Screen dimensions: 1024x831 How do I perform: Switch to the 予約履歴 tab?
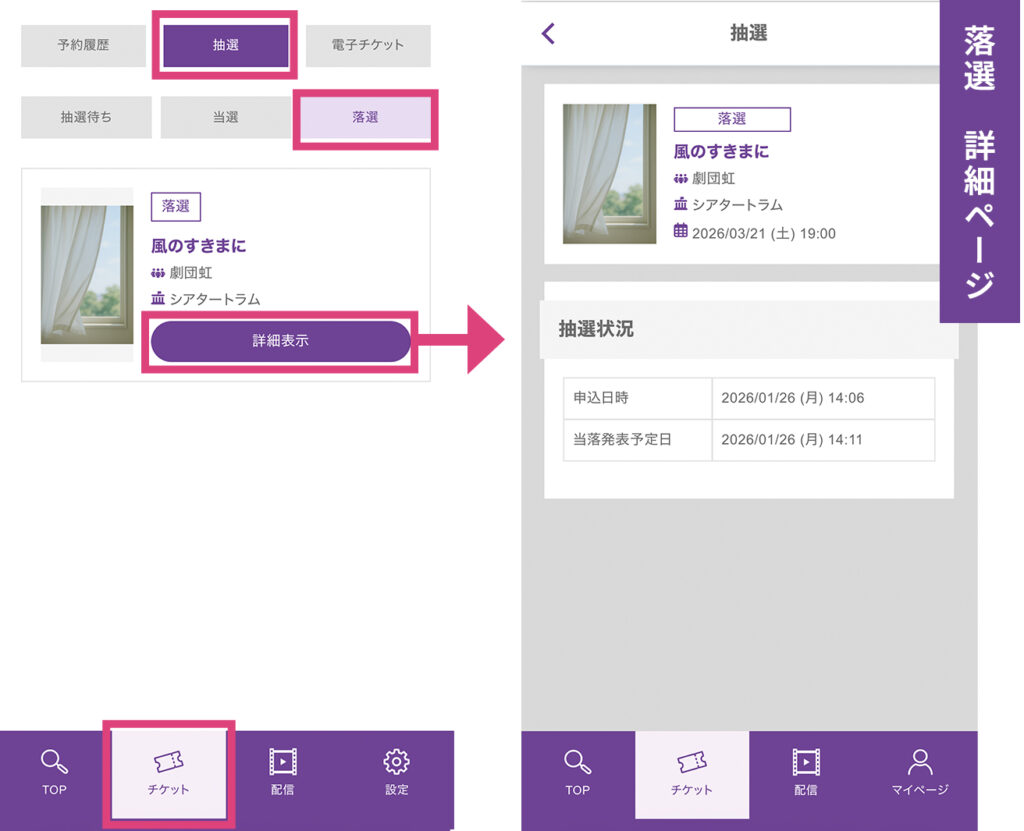84,46
